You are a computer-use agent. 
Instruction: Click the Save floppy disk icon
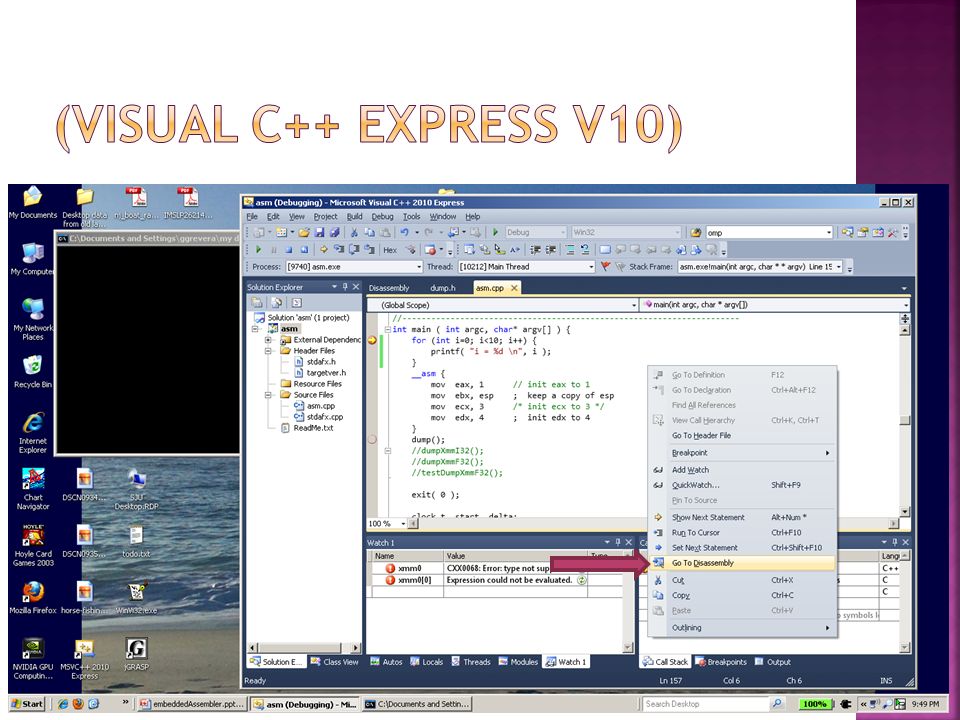319,233
